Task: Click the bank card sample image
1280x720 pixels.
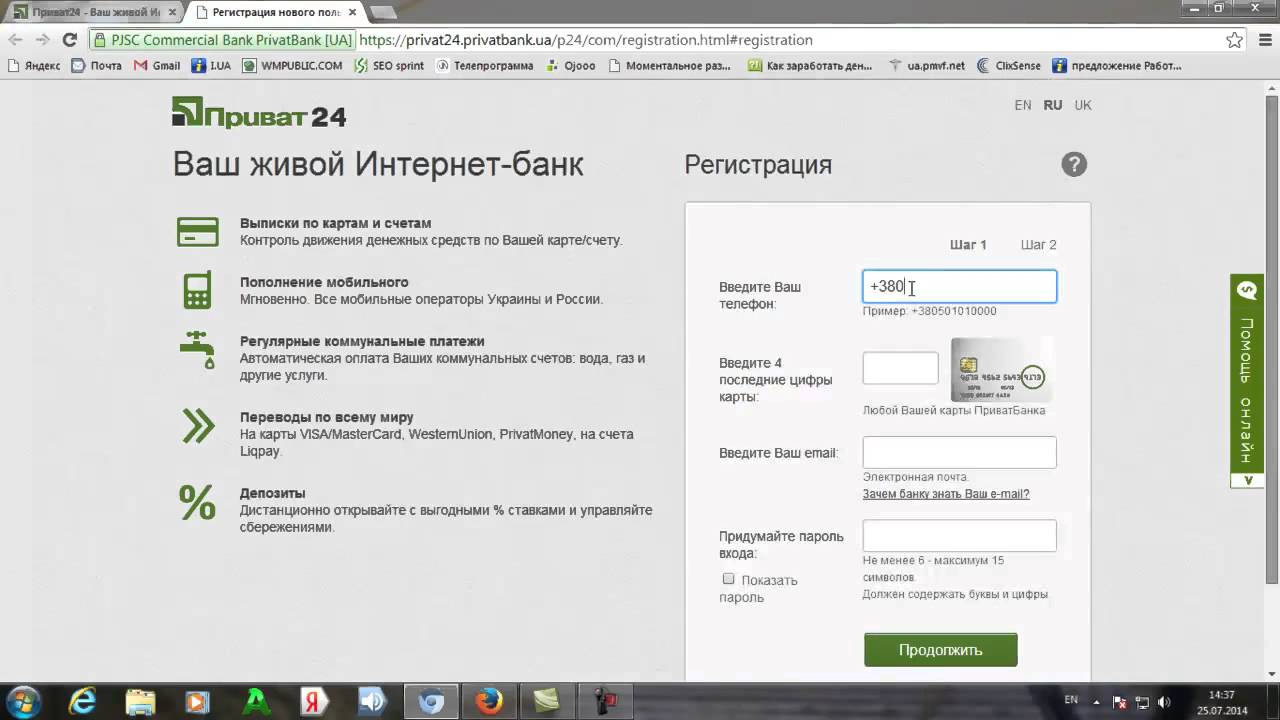Action: (1000, 369)
